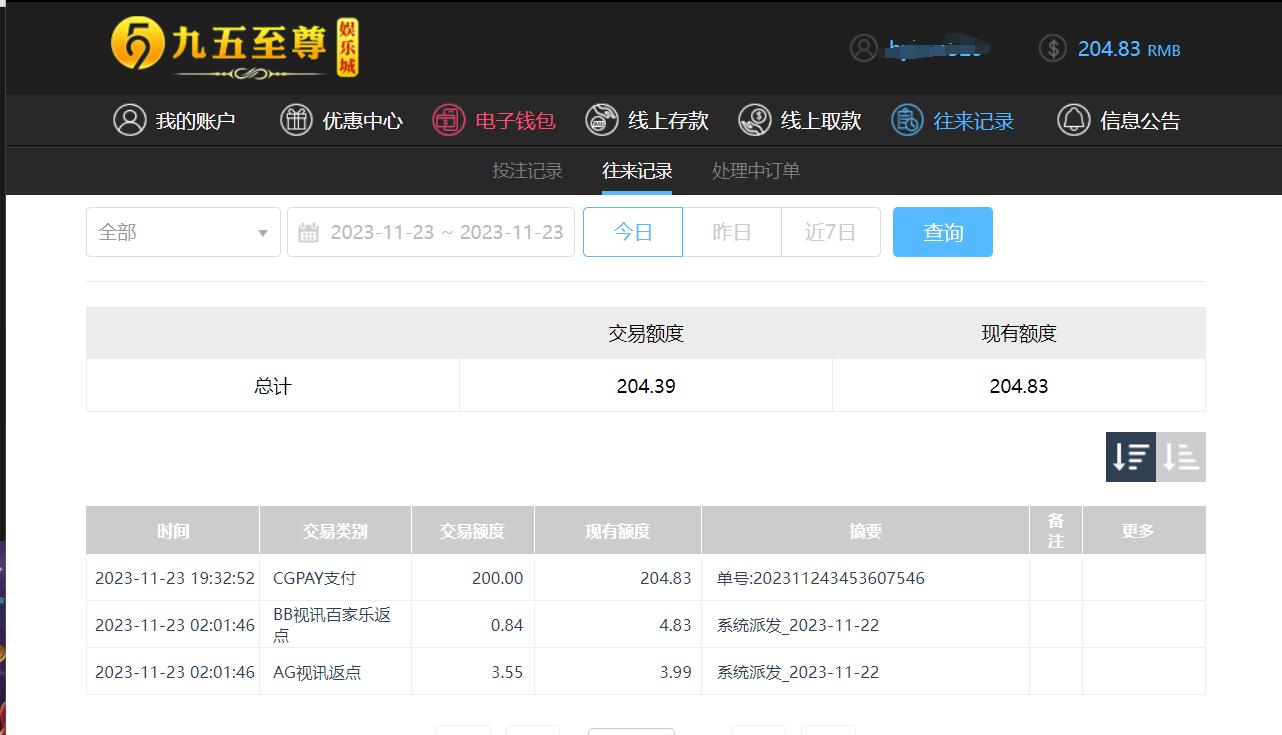Open 电子钱包 menu
1282x735 pixels.
click(x=494, y=121)
